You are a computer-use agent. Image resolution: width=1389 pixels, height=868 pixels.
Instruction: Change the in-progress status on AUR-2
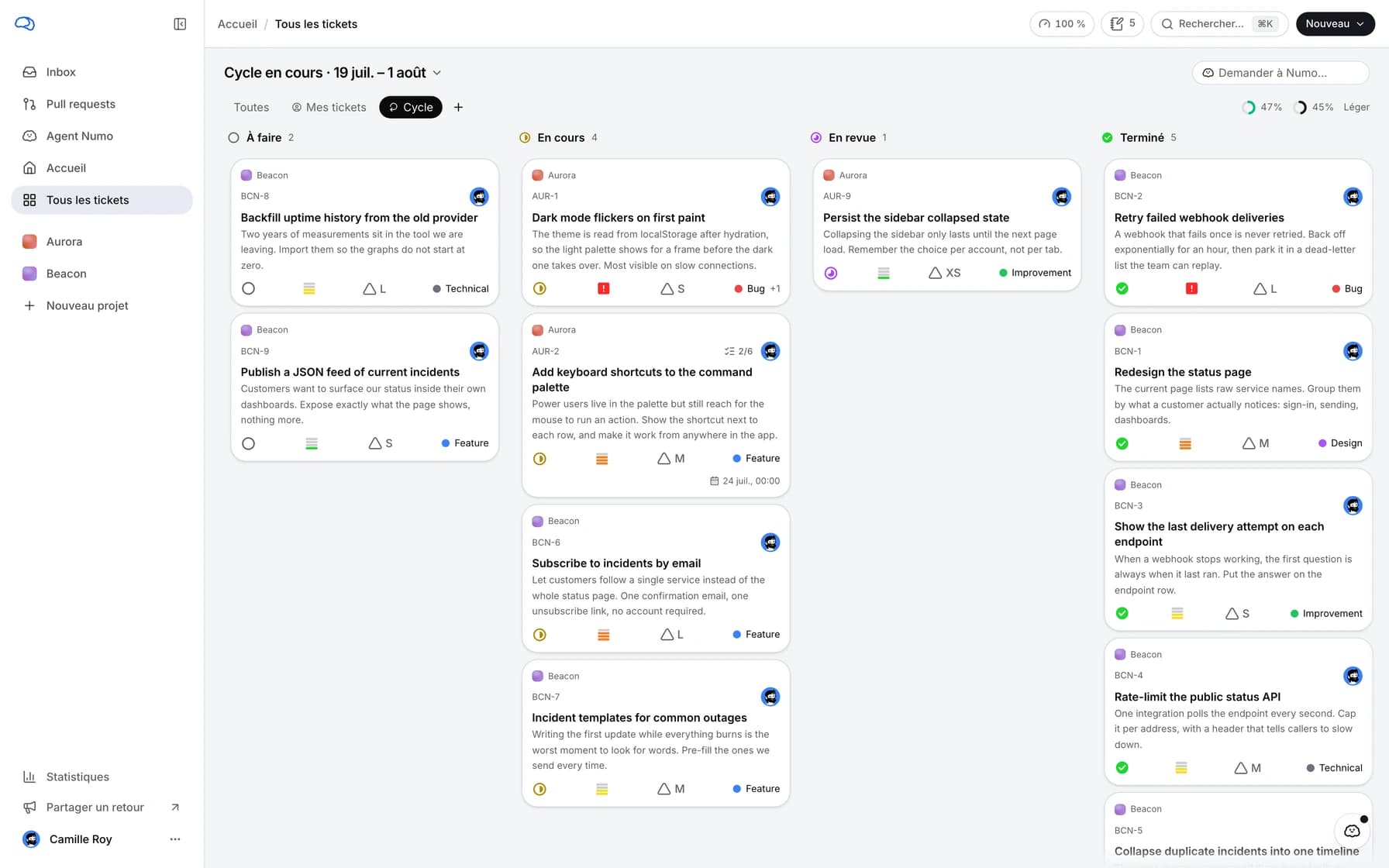tap(539, 459)
